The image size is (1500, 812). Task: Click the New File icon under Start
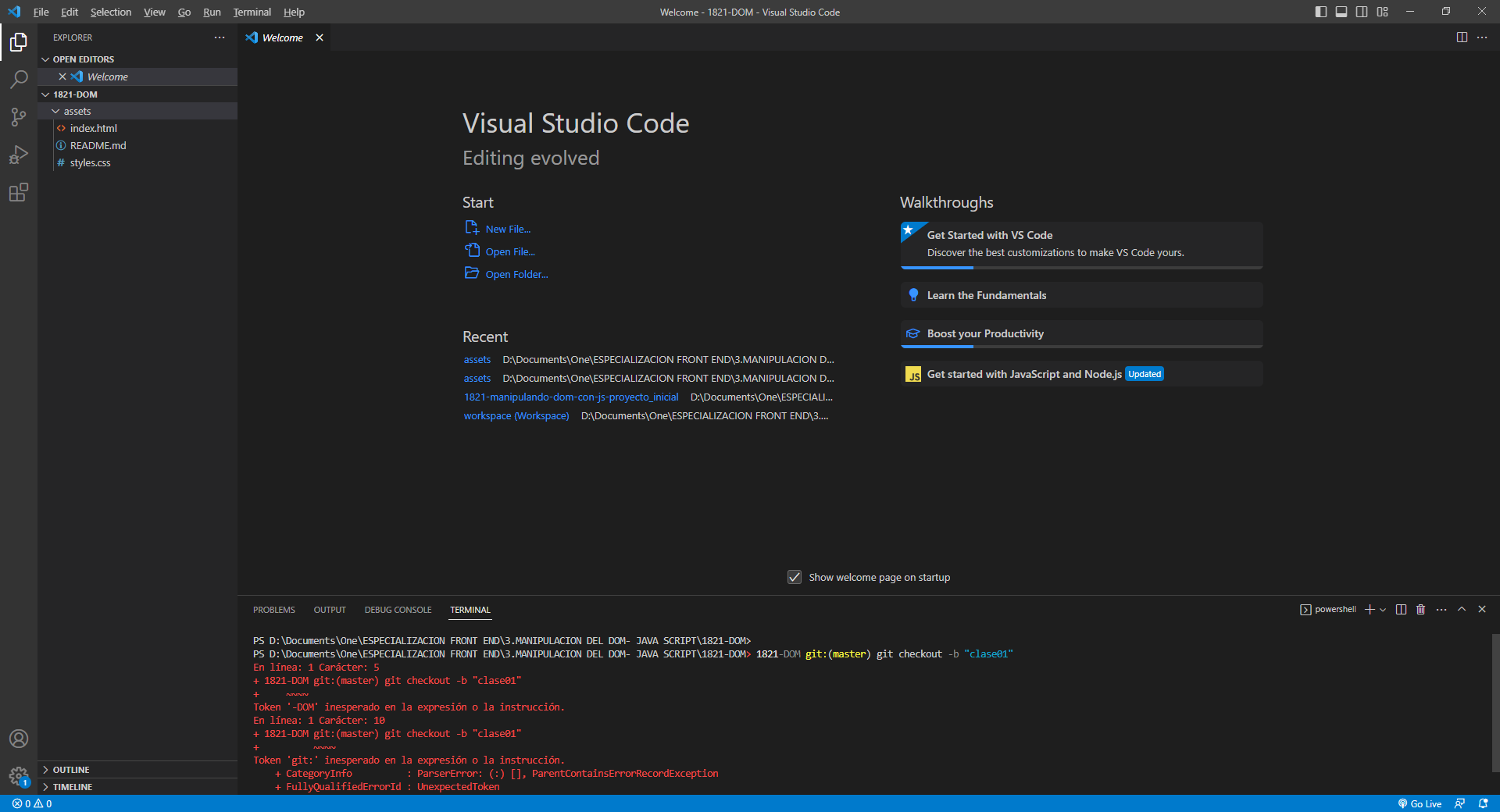click(x=472, y=227)
